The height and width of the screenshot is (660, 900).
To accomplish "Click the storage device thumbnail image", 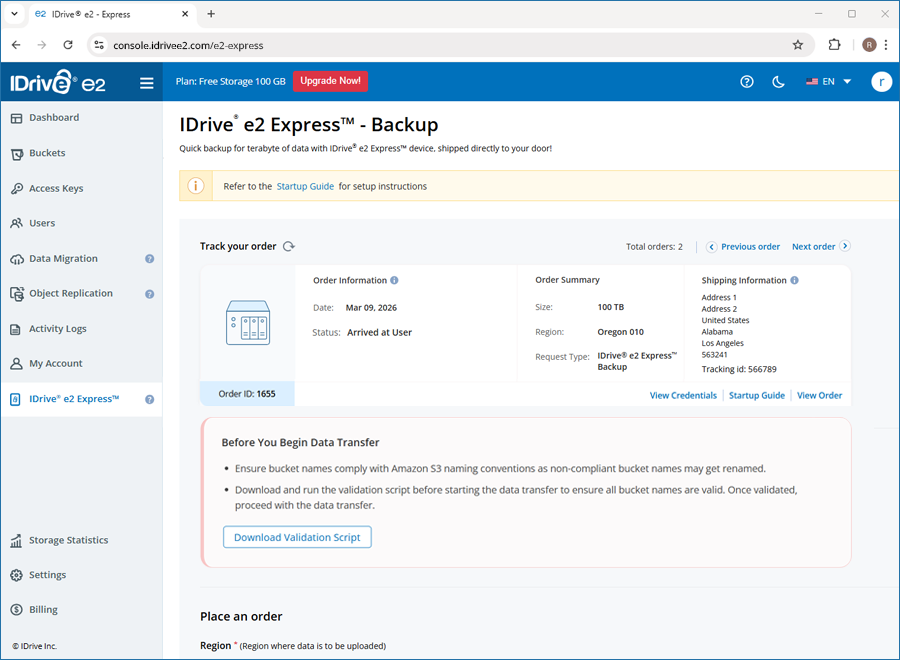I will coord(248,323).
